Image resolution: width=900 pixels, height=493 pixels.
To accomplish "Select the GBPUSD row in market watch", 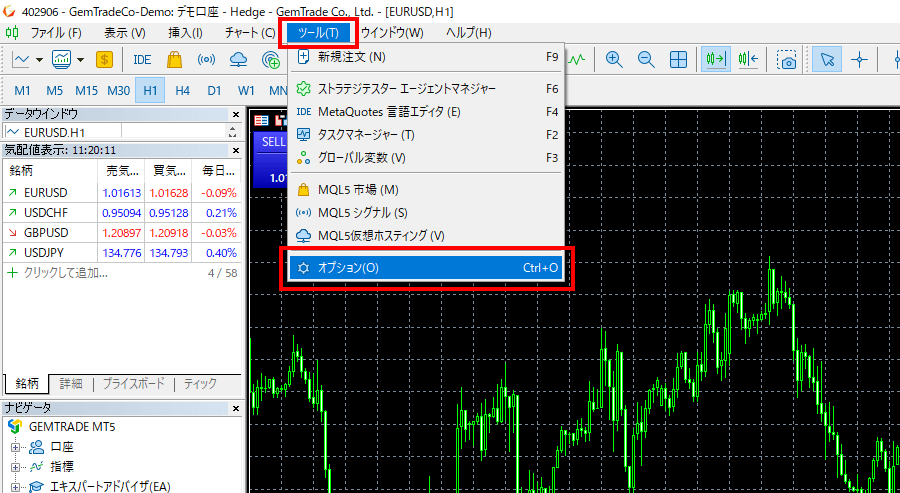I will coord(122,233).
